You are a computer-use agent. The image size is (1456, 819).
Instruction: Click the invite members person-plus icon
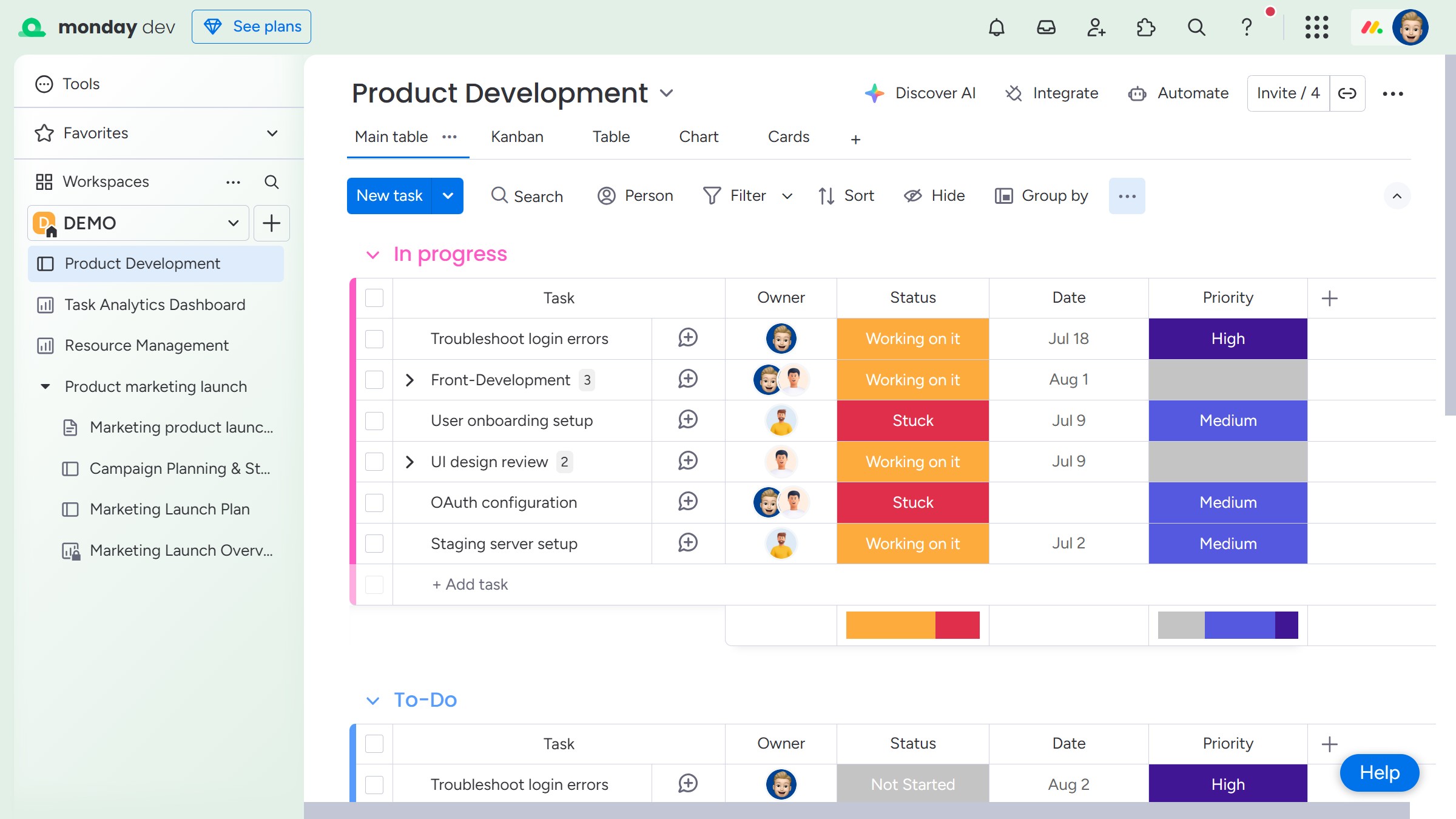[1096, 27]
